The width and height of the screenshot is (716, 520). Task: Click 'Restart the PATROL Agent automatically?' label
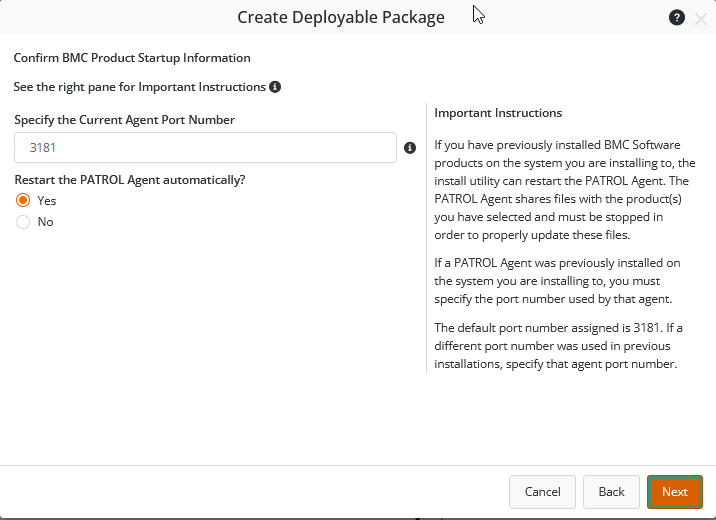point(130,180)
